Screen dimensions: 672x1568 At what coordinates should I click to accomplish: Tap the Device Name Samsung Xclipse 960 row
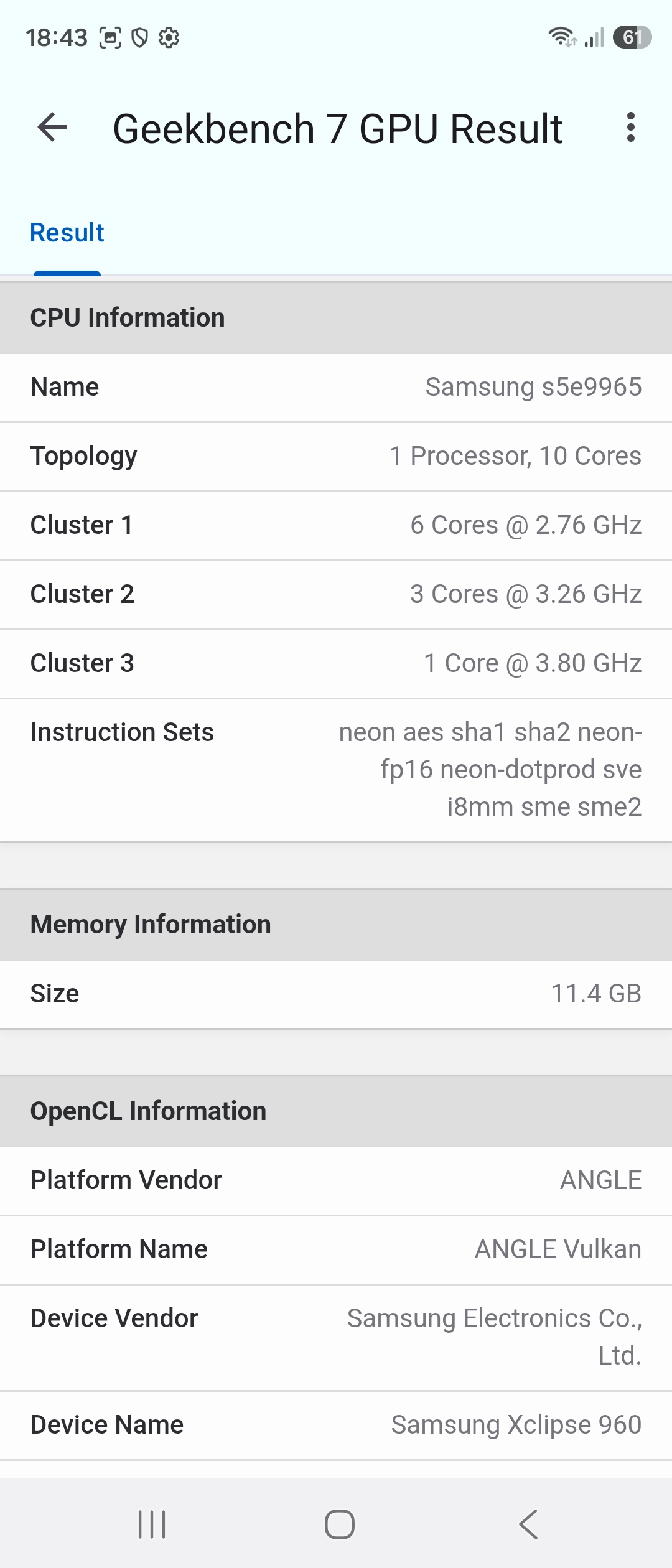336,1426
